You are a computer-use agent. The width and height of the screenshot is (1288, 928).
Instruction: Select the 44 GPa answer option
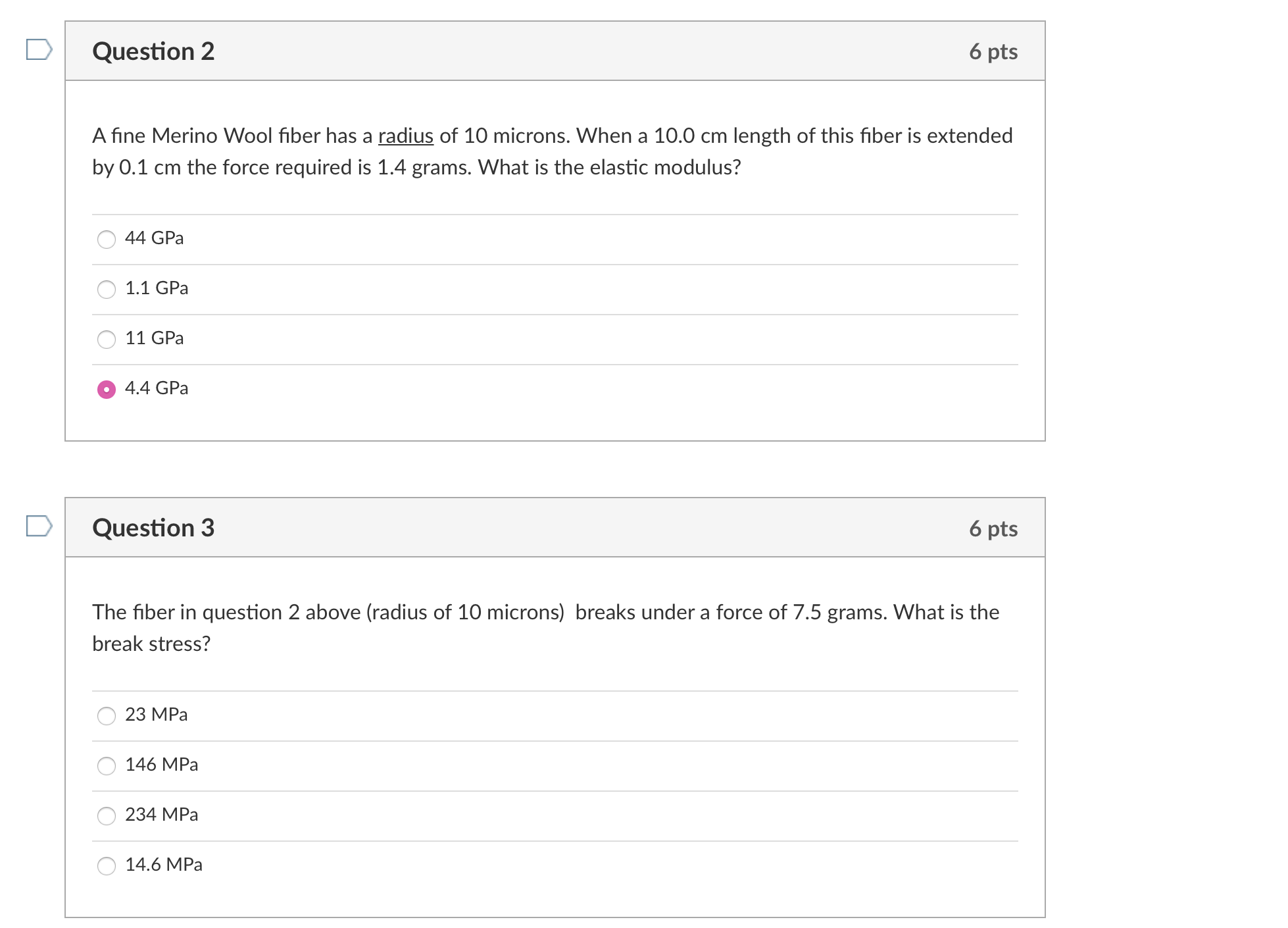[107, 240]
